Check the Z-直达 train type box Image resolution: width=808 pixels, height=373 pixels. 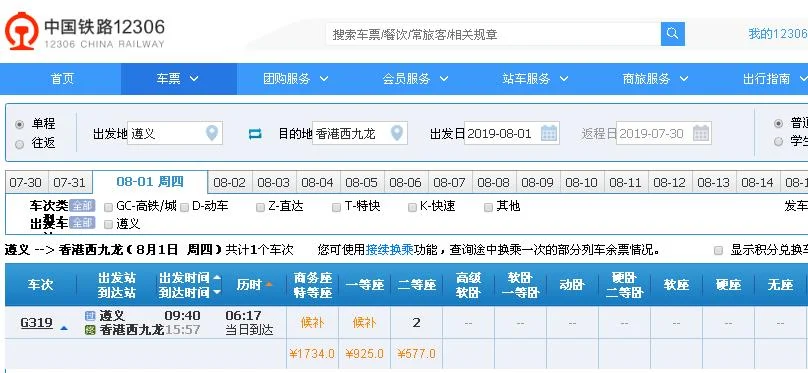click(260, 207)
